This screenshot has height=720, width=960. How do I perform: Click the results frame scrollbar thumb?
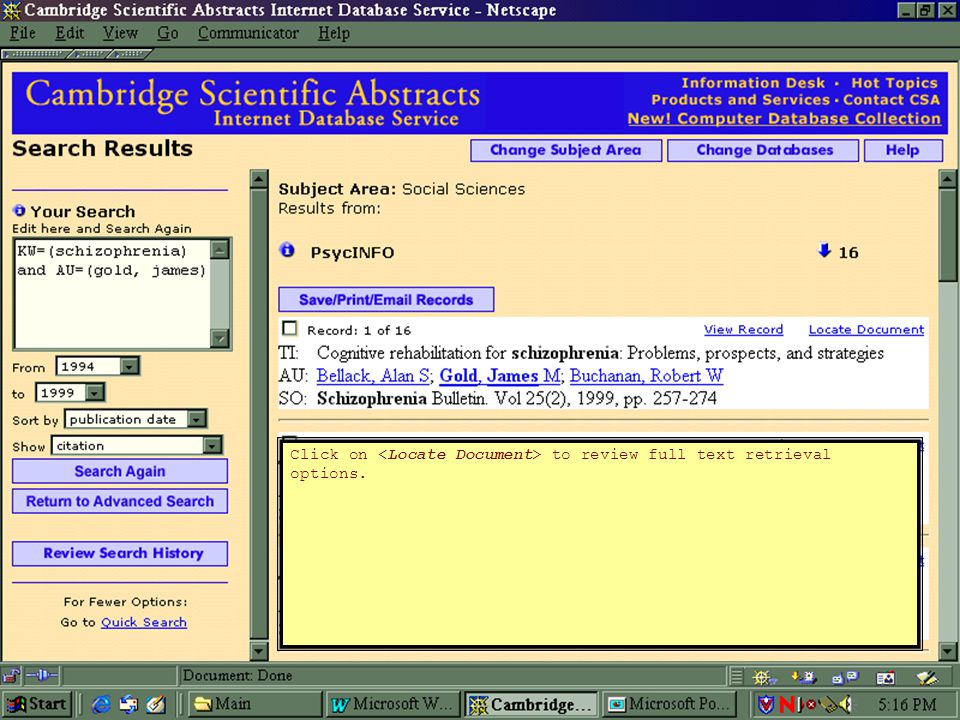pos(947,235)
